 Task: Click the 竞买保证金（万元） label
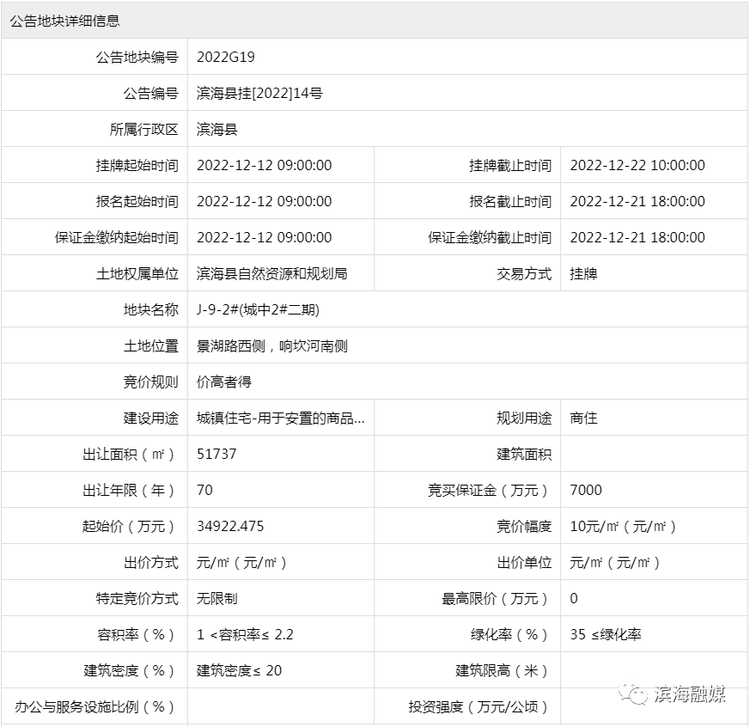[x=488, y=490]
